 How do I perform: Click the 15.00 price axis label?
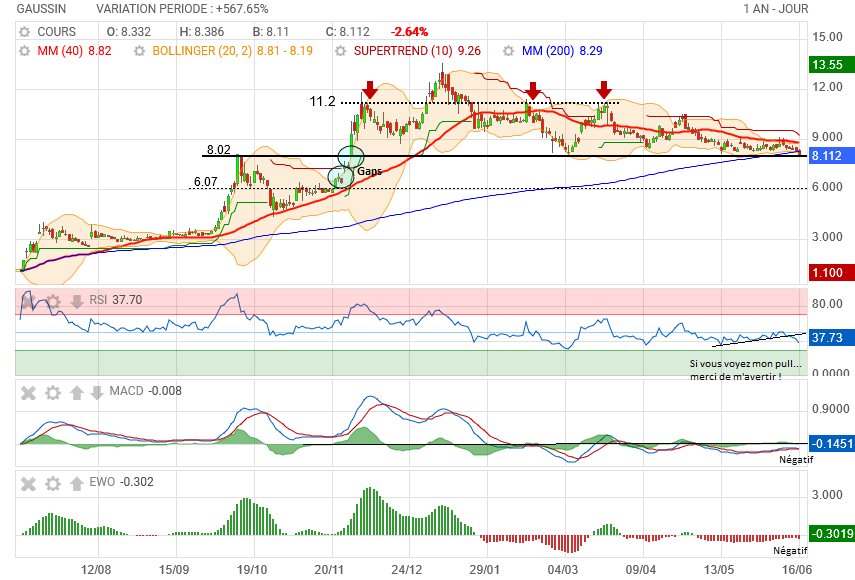coord(827,37)
